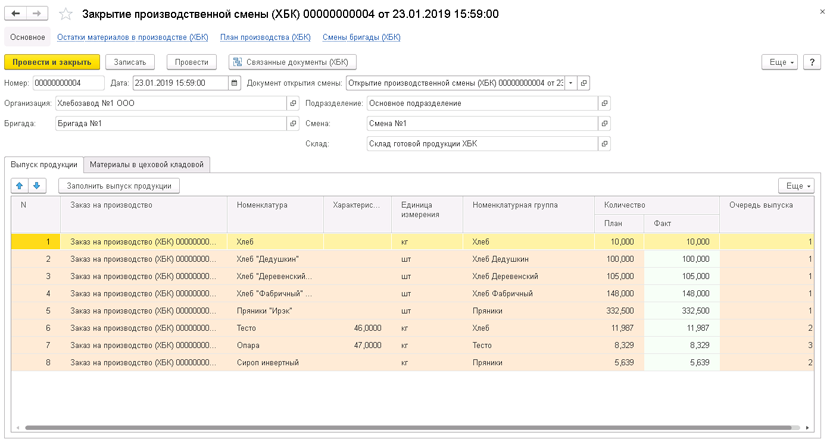Expand the shift opening document dropdown
This screenshot has width=830, height=442.
click(571, 83)
